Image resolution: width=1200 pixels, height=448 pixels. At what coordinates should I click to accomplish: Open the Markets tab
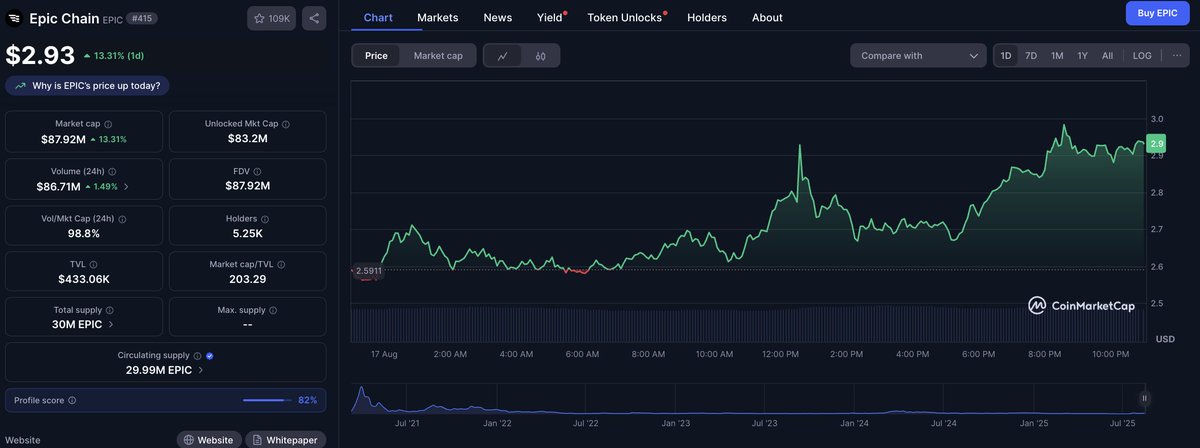(438, 18)
